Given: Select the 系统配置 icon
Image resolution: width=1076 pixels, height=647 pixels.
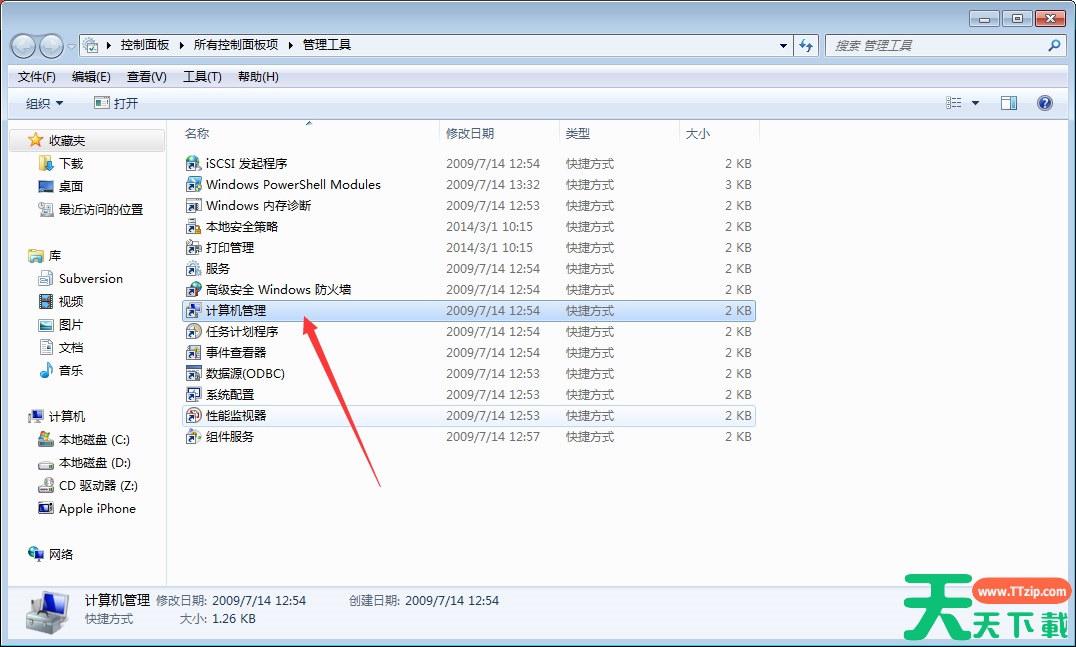Looking at the screenshot, I should (x=194, y=395).
